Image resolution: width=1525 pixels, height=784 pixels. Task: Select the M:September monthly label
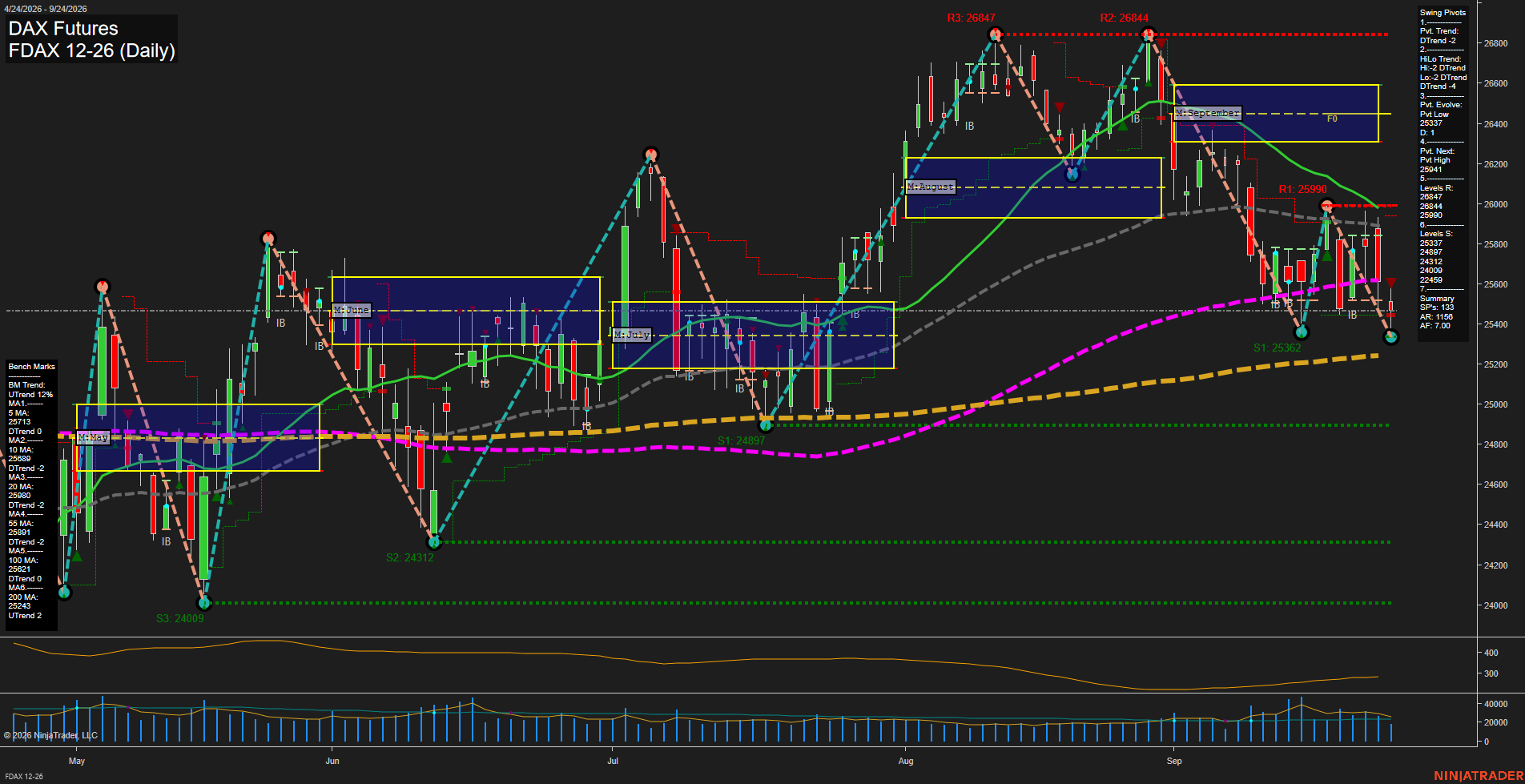(x=1208, y=113)
